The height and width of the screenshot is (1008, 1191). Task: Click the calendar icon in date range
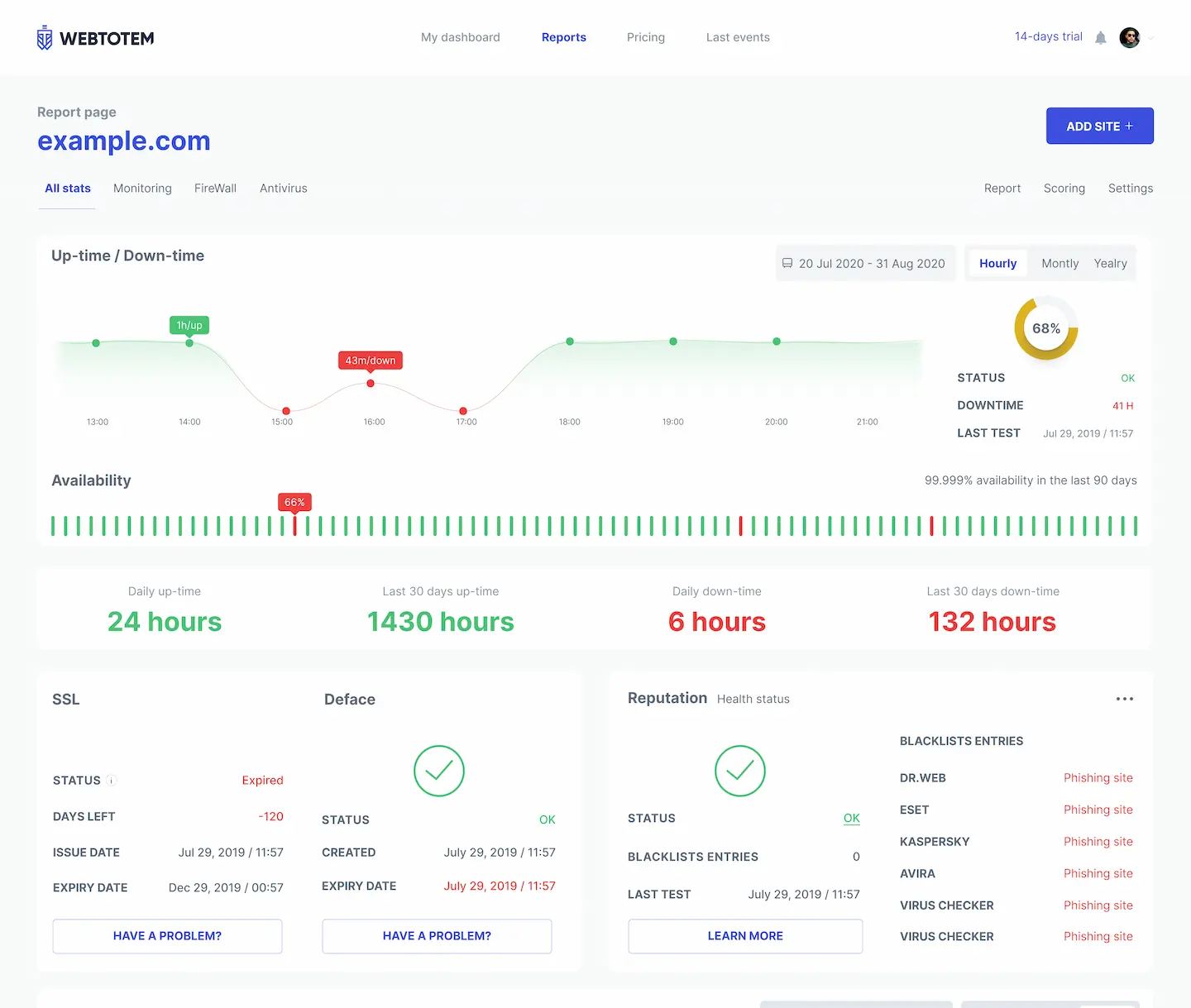coord(787,263)
